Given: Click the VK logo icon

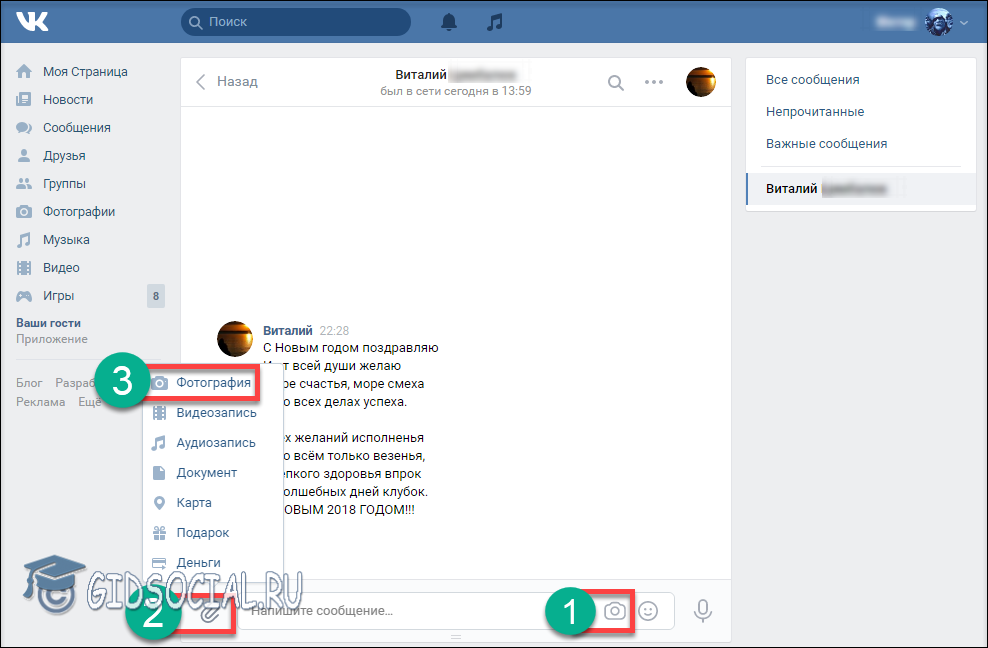Looking at the screenshot, I should [x=32, y=22].
